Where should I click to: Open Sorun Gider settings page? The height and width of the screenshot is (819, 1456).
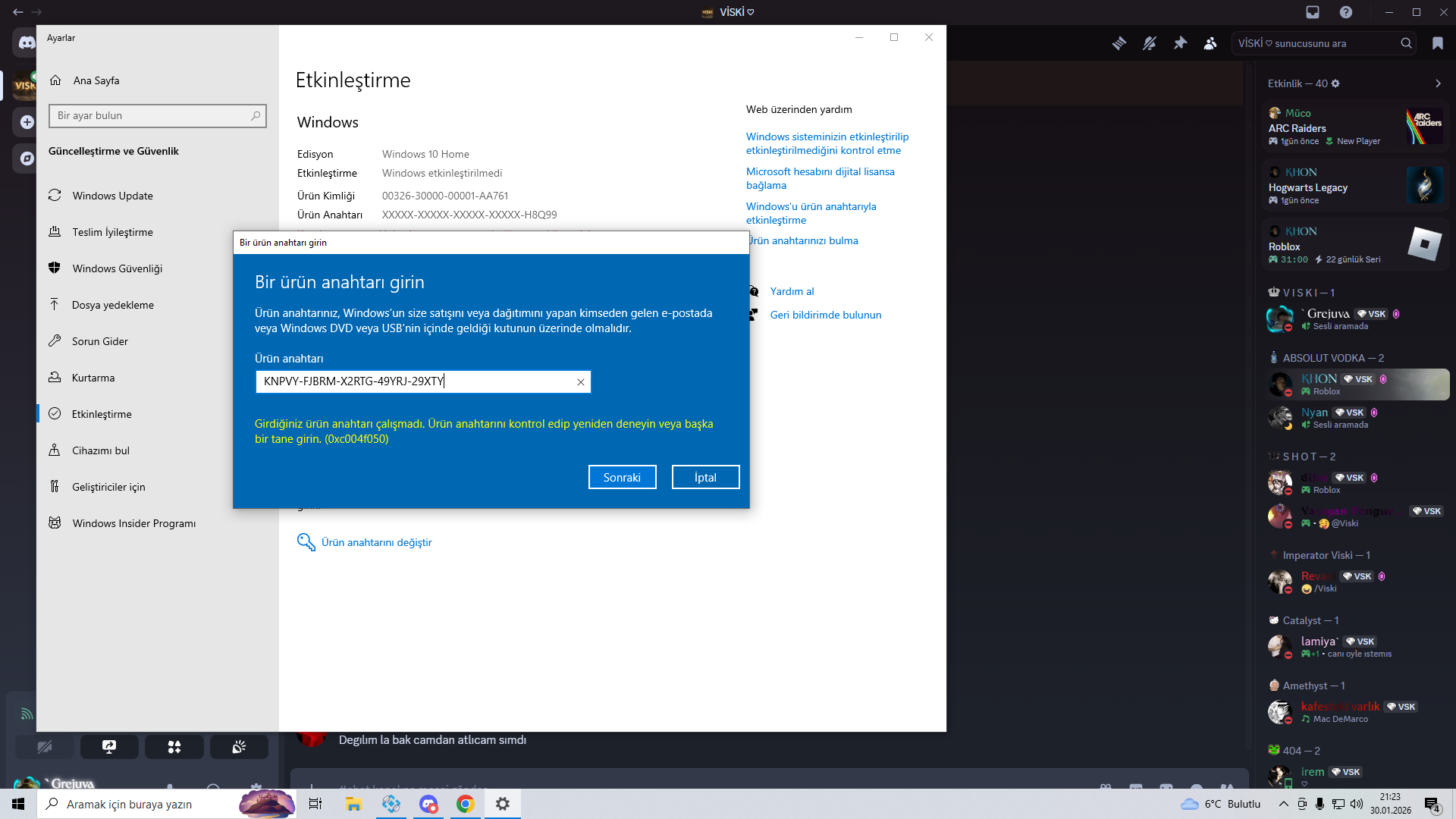coord(158,341)
